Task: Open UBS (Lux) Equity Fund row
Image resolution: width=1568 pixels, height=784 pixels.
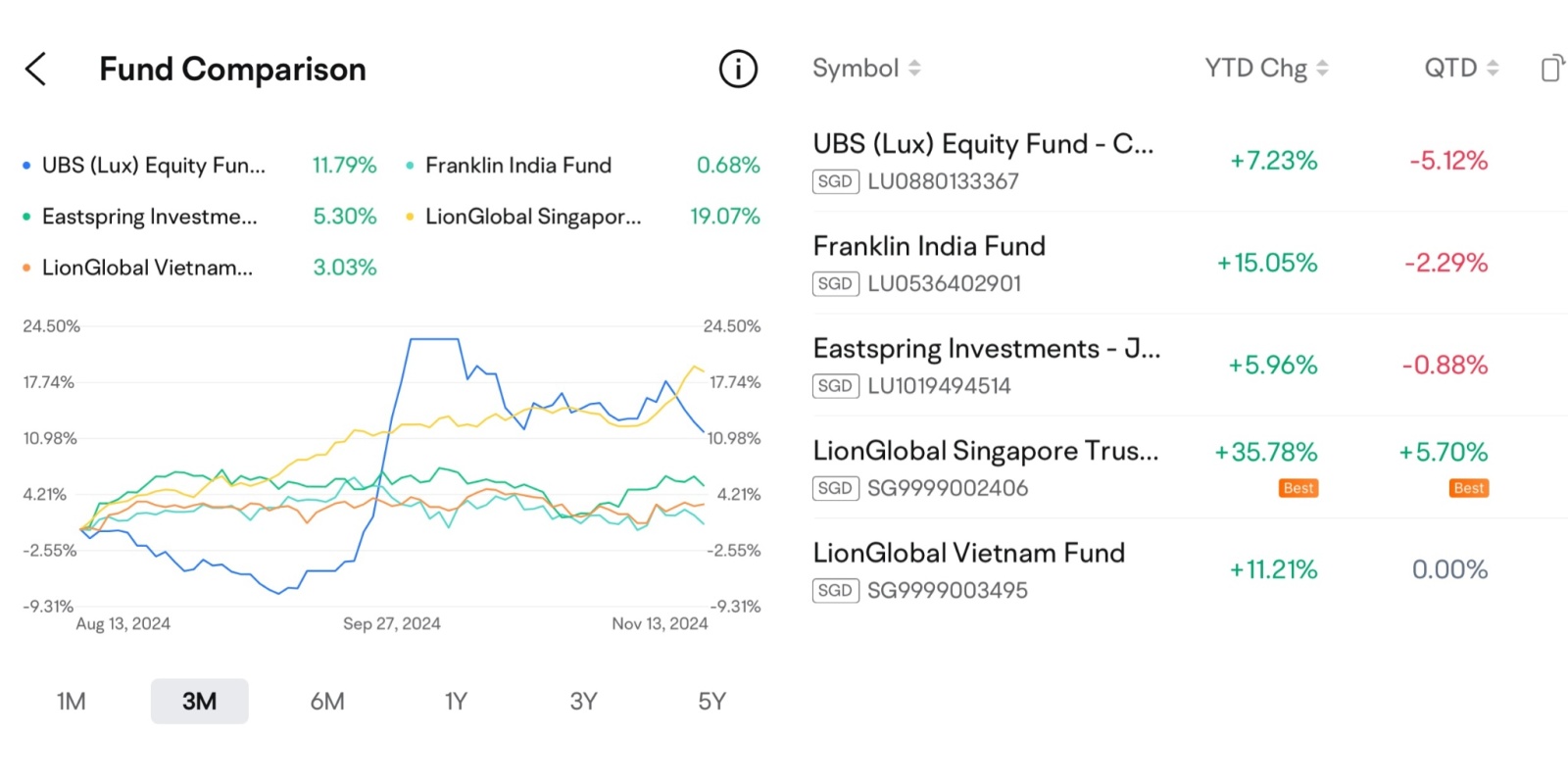Action: 1190,161
